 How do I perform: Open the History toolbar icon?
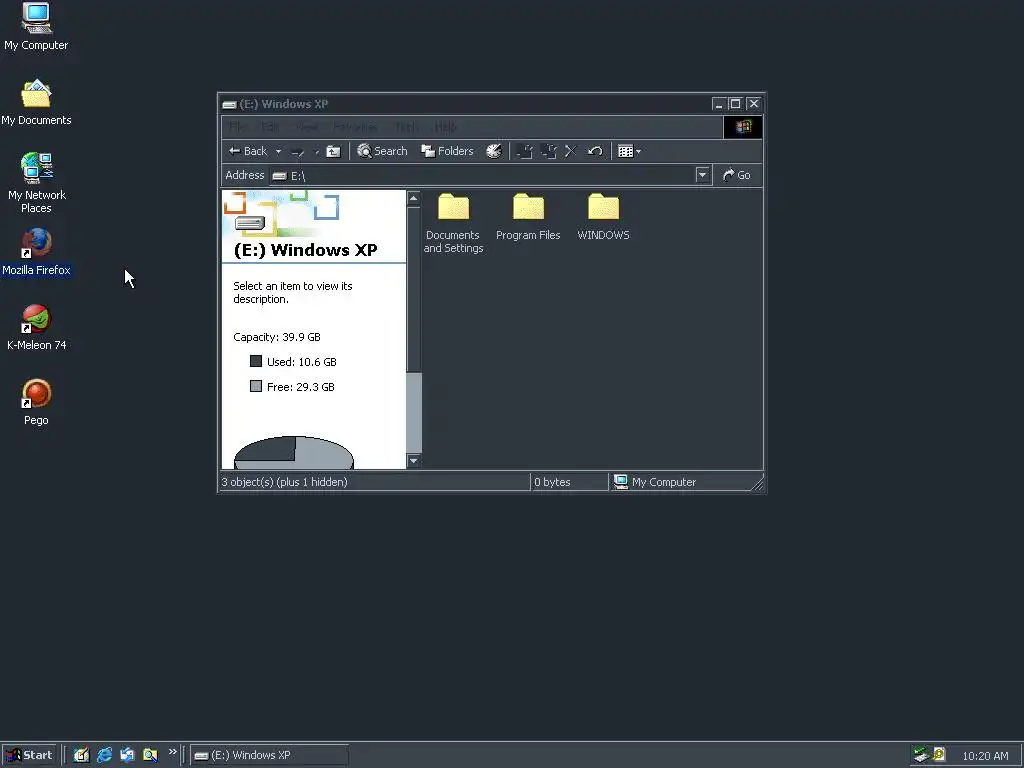click(x=494, y=151)
